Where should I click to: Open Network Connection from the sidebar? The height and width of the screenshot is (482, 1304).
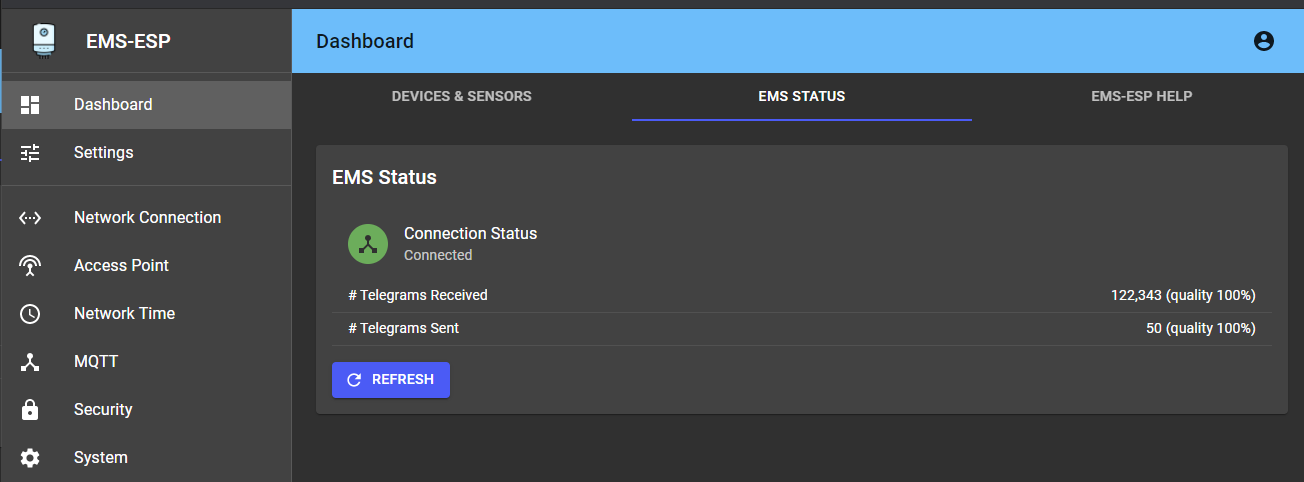coord(147,218)
